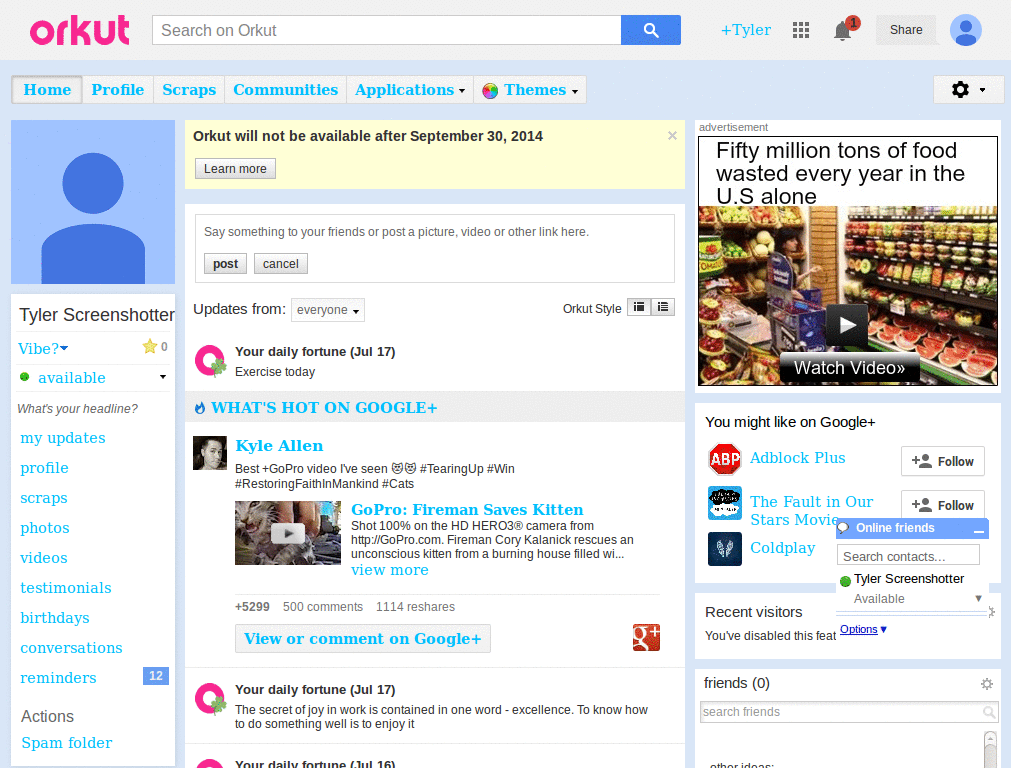Close the Orkut shutdown notice
This screenshot has width=1024, height=768.
coord(672,136)
